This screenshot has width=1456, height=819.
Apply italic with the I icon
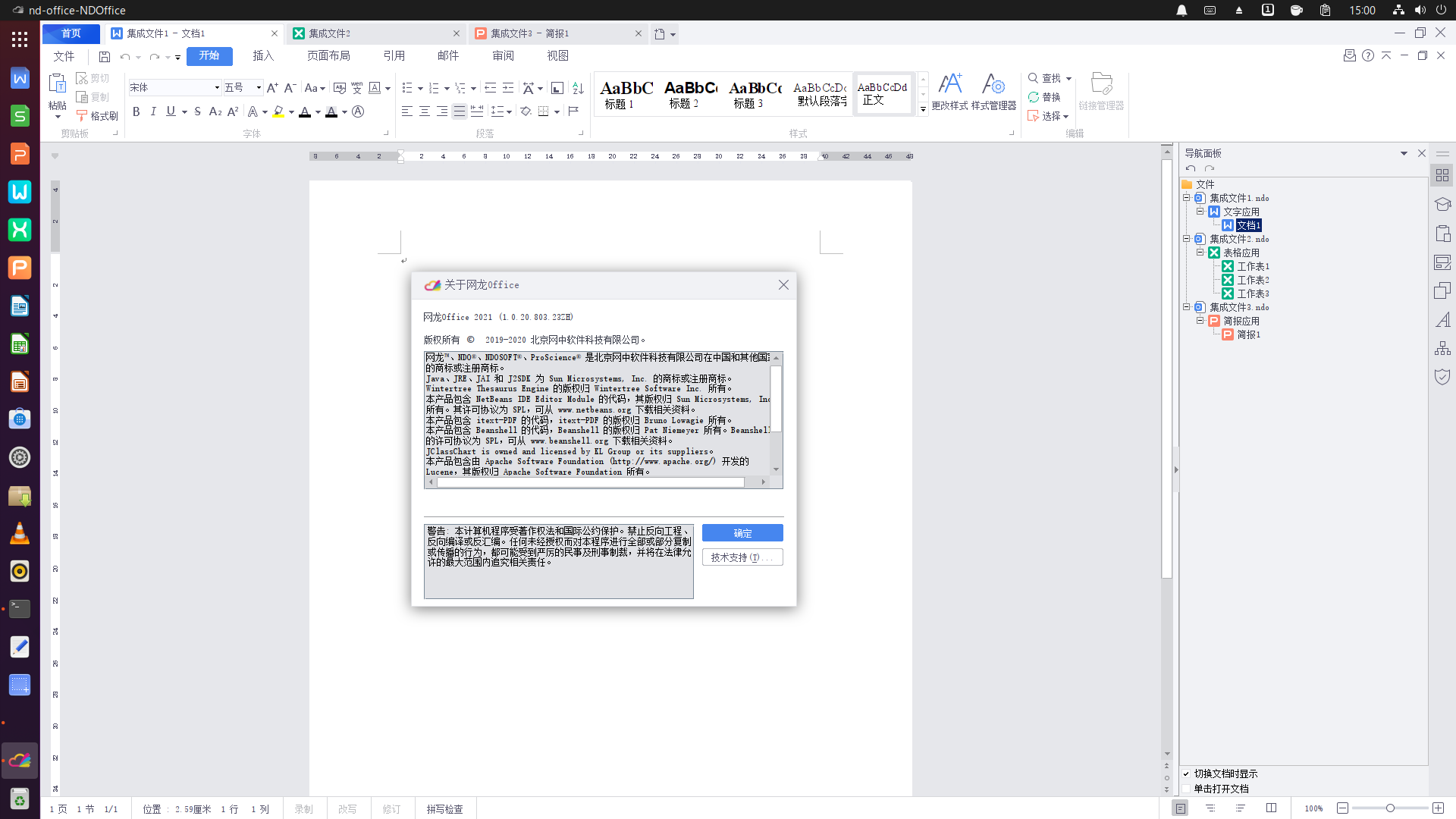(153, 111)
